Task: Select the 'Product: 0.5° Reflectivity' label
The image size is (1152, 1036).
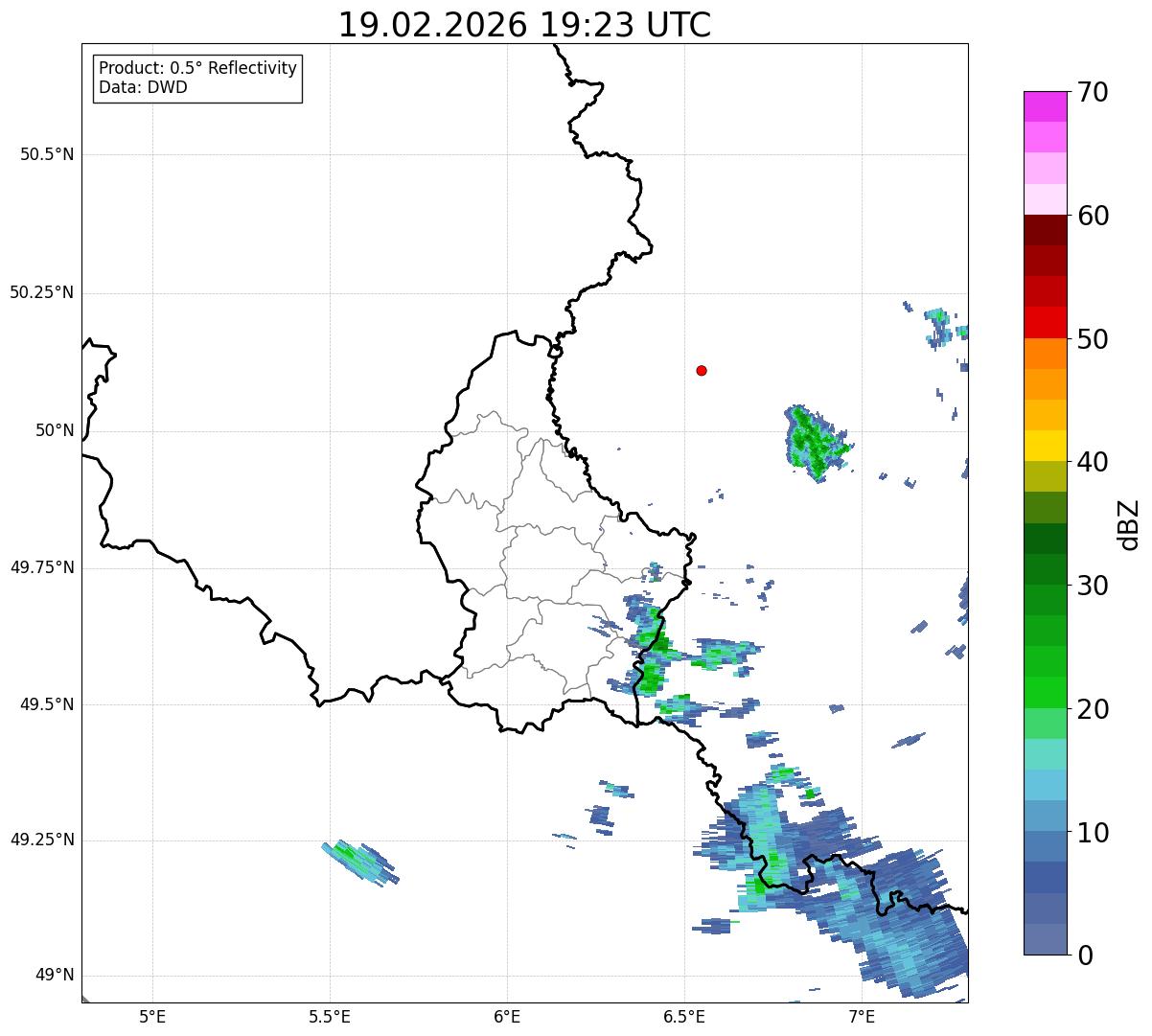Action: tap(197, 69)
